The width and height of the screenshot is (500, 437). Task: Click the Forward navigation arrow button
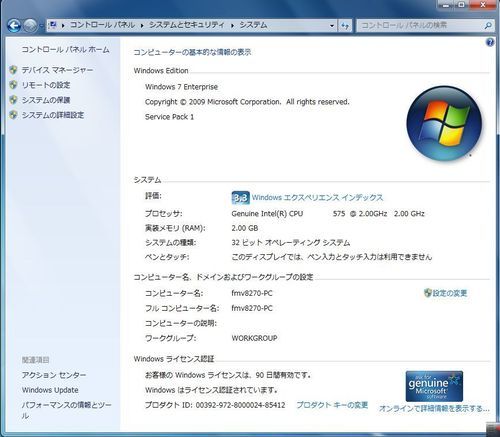[x=30, y=25]
